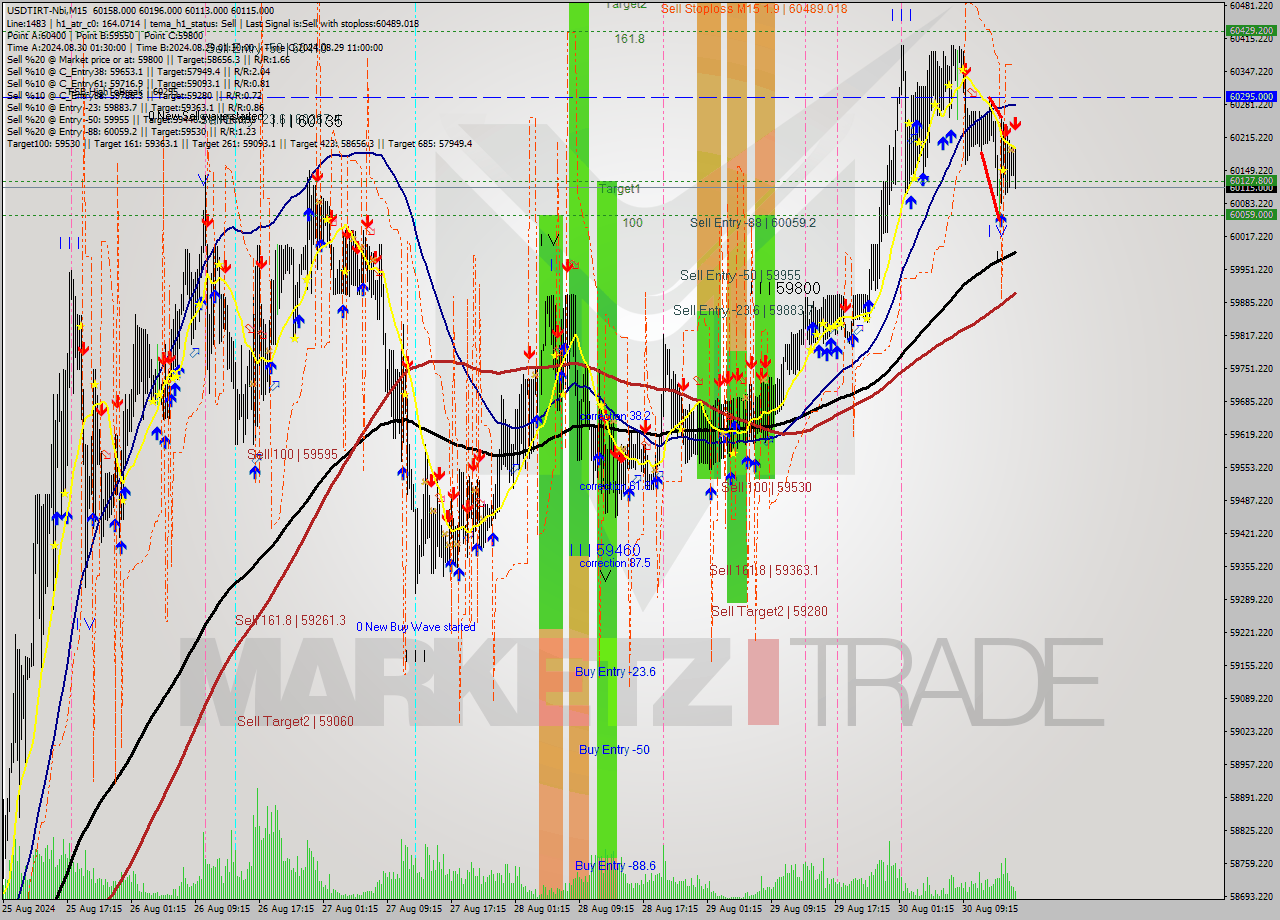The width and height of the screenshot is (1280, 920).
Task: Select the 'Buy Entry -23.6' label
Action: tap(615, 672)
